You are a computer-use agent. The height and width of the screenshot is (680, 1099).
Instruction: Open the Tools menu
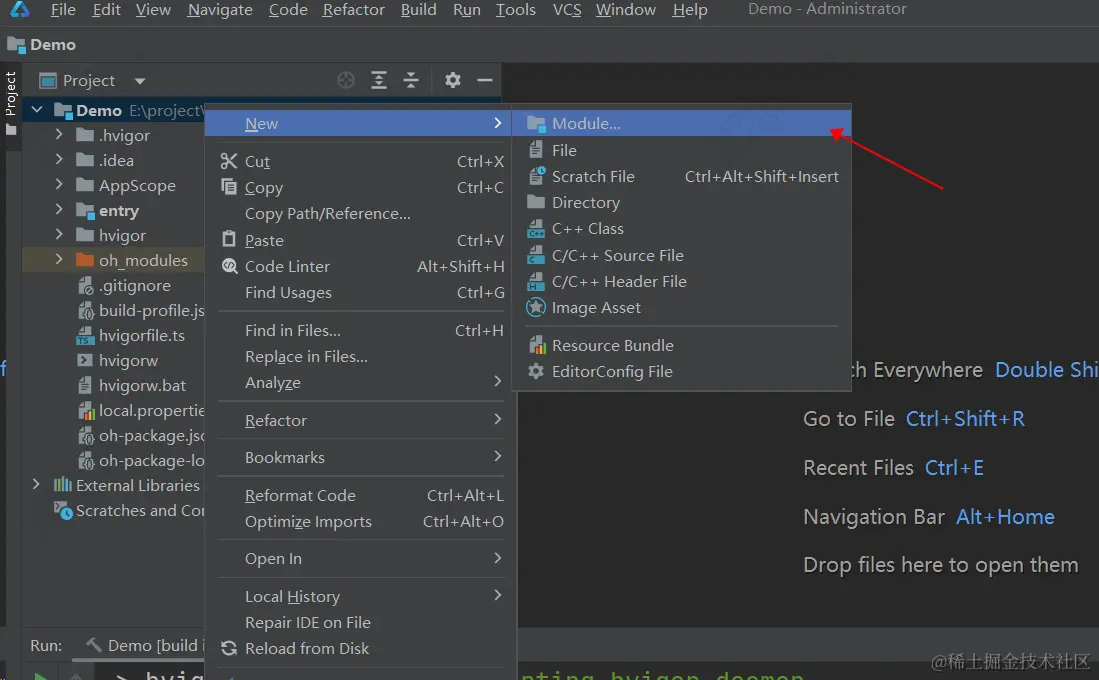[x=515, y=10]
